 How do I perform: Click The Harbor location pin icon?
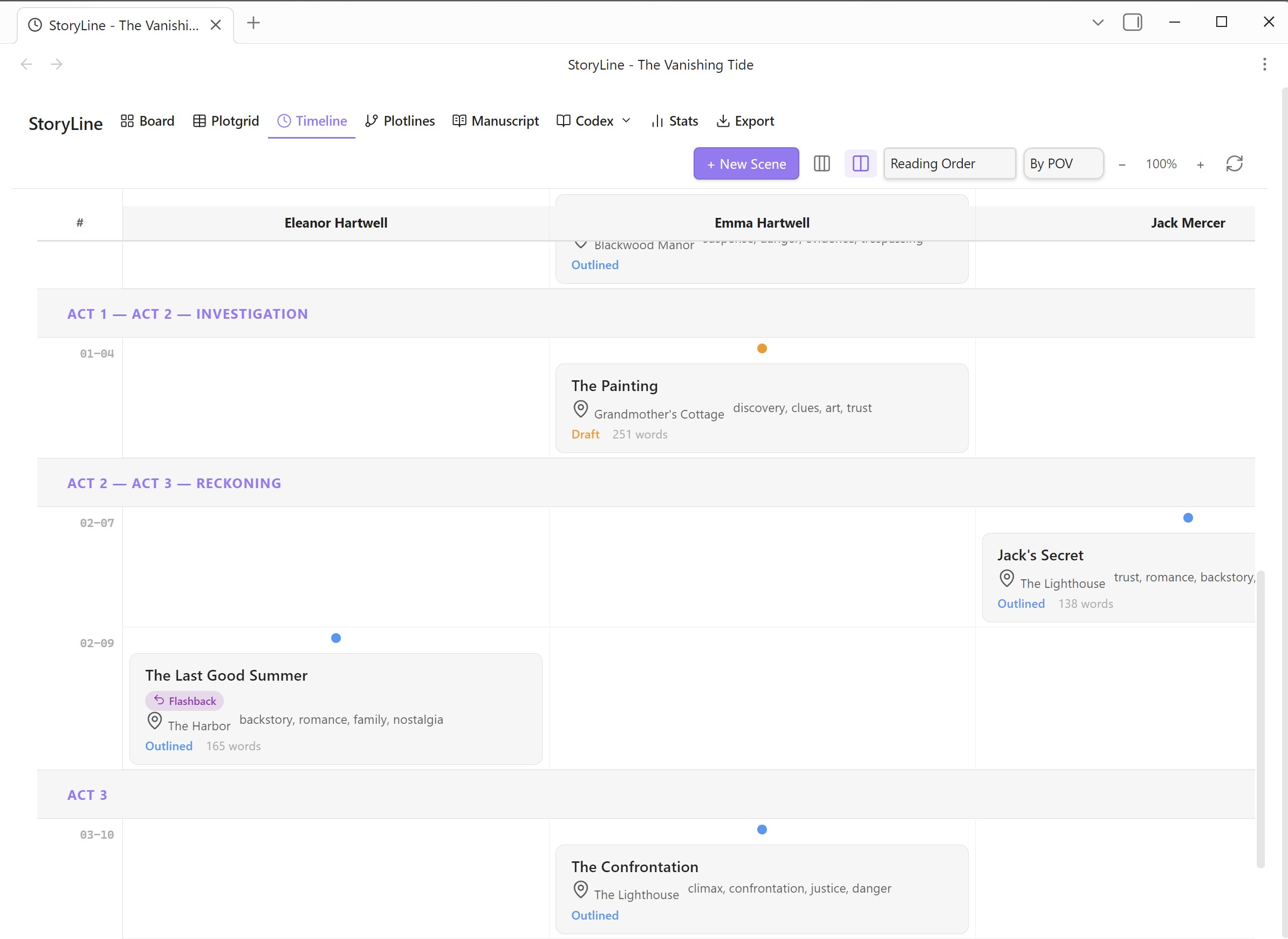coord(154,720)
